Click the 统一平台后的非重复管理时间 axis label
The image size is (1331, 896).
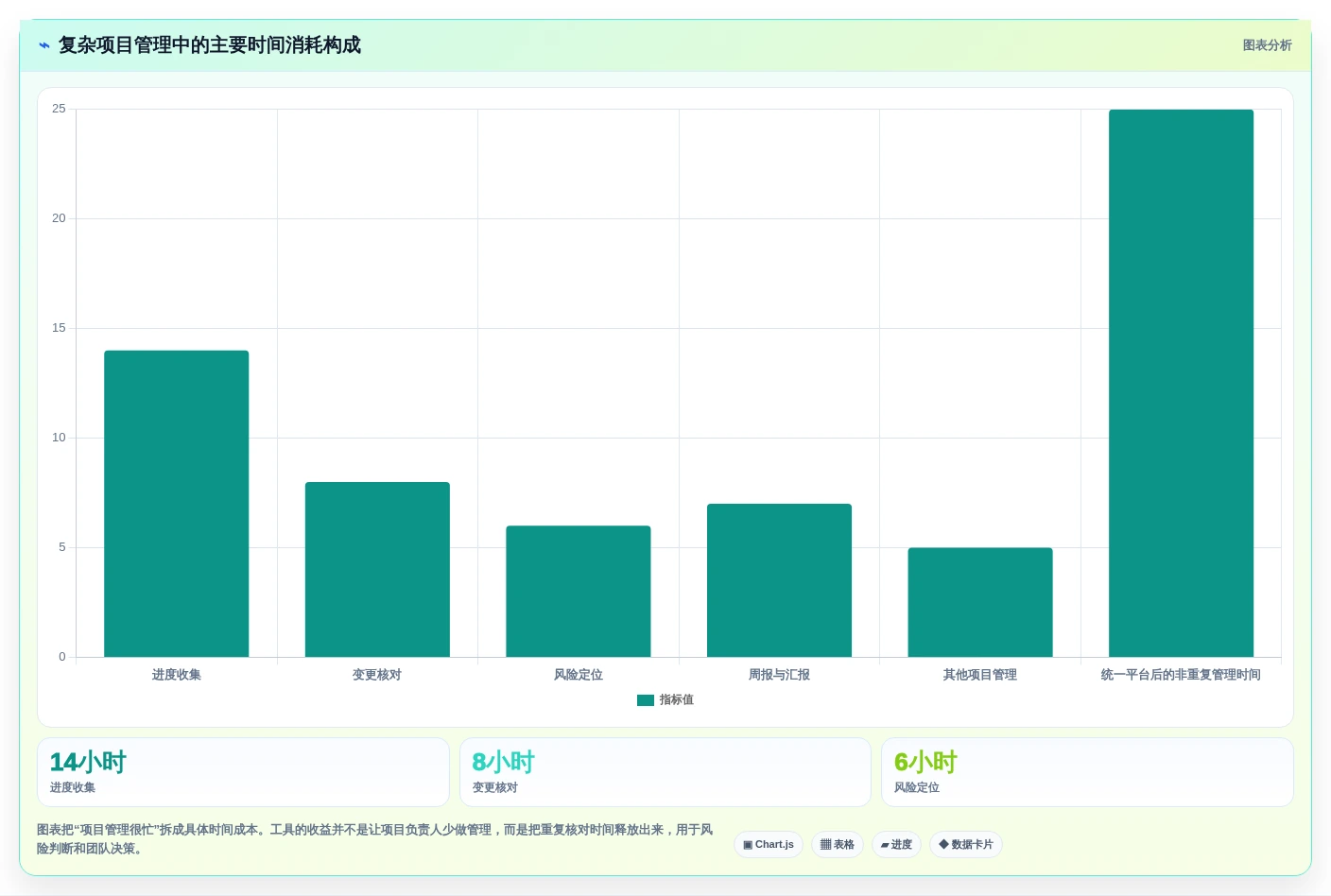[x=1181, y=675]
